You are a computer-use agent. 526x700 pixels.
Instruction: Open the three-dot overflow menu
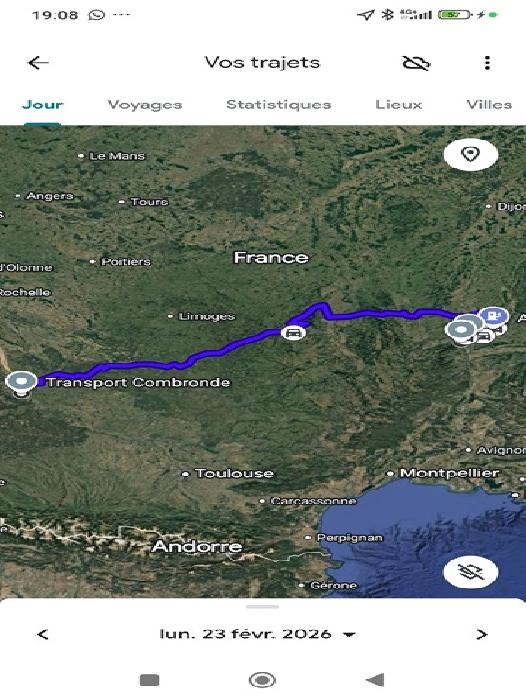(487, 62)
